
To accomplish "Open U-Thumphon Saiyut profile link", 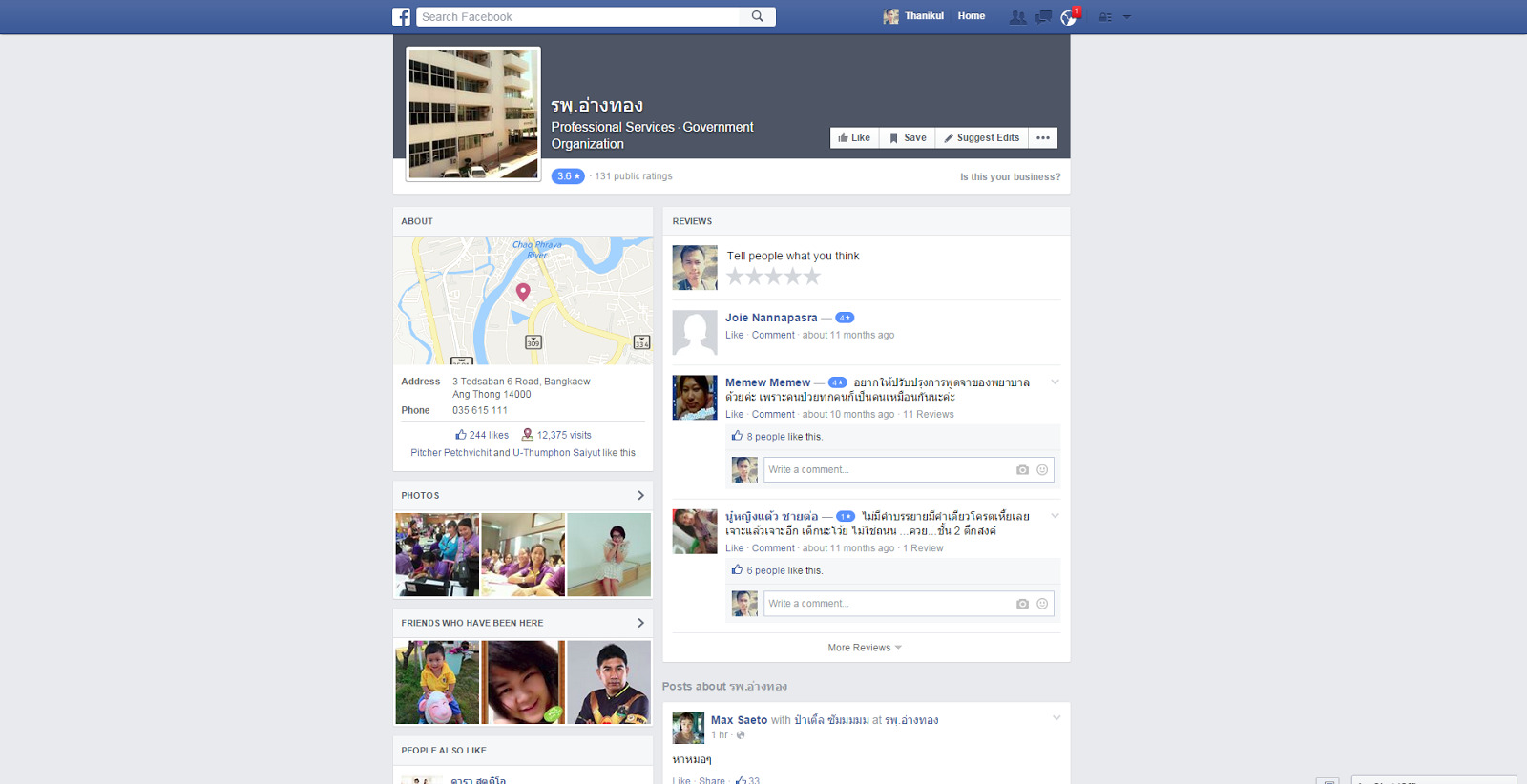I will coord(556,453).
